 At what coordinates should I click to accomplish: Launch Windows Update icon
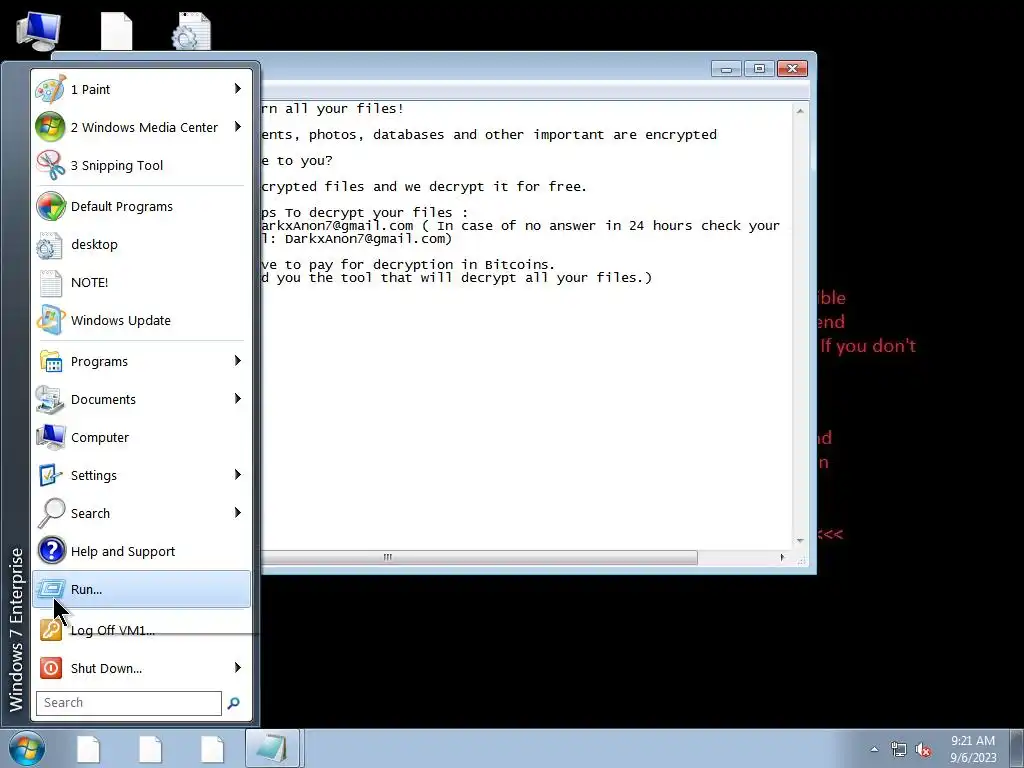click(x=50, y=320)
